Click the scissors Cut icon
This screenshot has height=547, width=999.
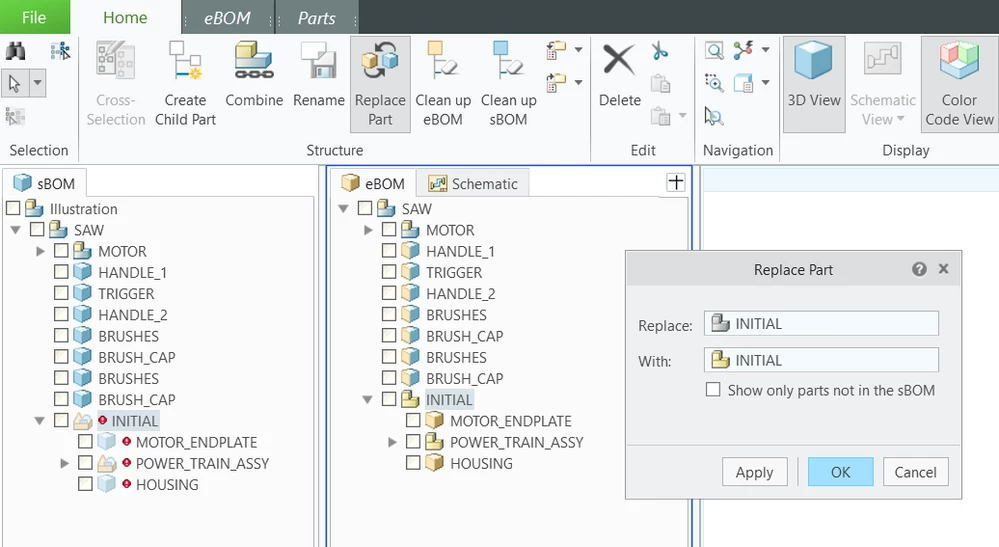[660, 51]
